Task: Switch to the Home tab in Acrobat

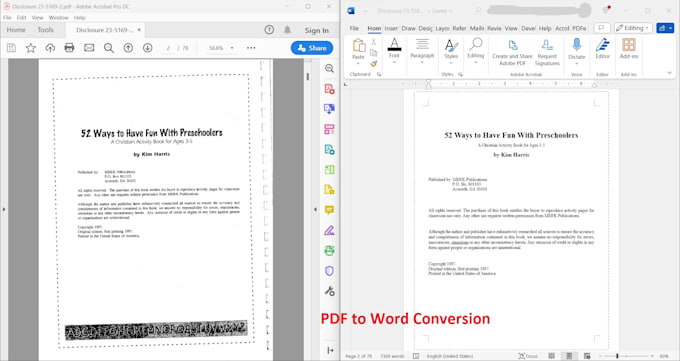Action: pyautogui.click(x=16, y=30)
